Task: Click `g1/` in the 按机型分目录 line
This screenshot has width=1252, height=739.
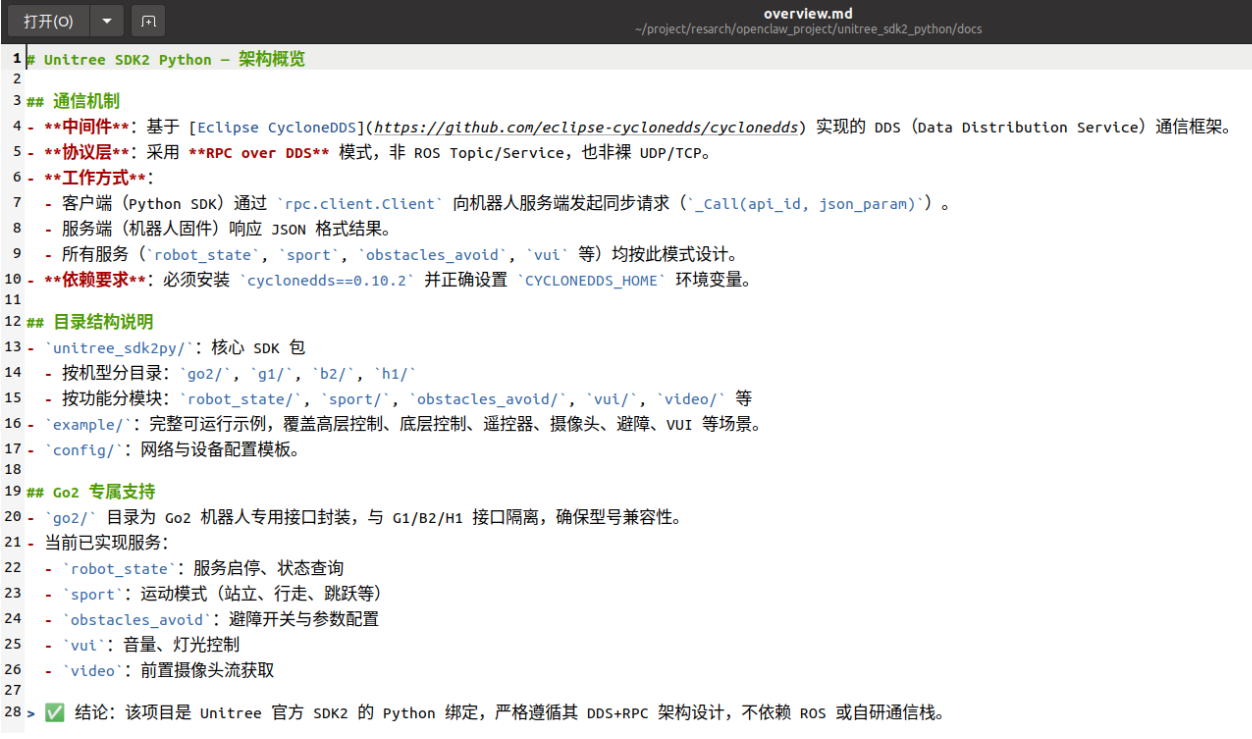Action: (x=269, y=373)
